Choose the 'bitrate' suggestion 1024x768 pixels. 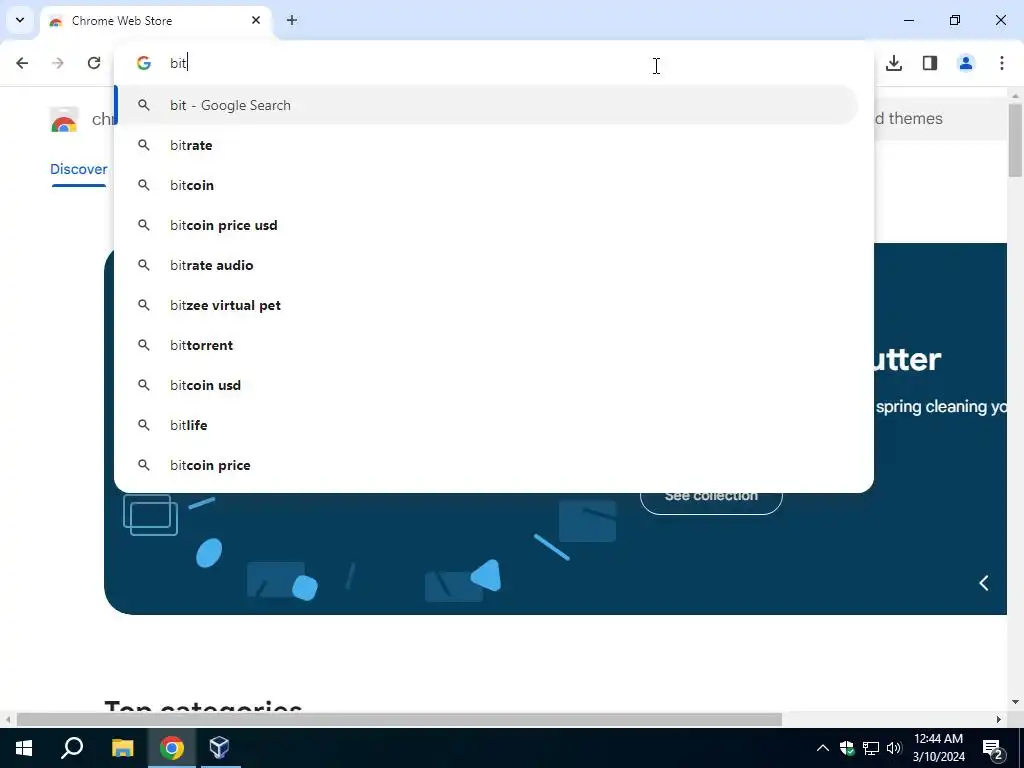pyautogui.click(x=487, y=145)
